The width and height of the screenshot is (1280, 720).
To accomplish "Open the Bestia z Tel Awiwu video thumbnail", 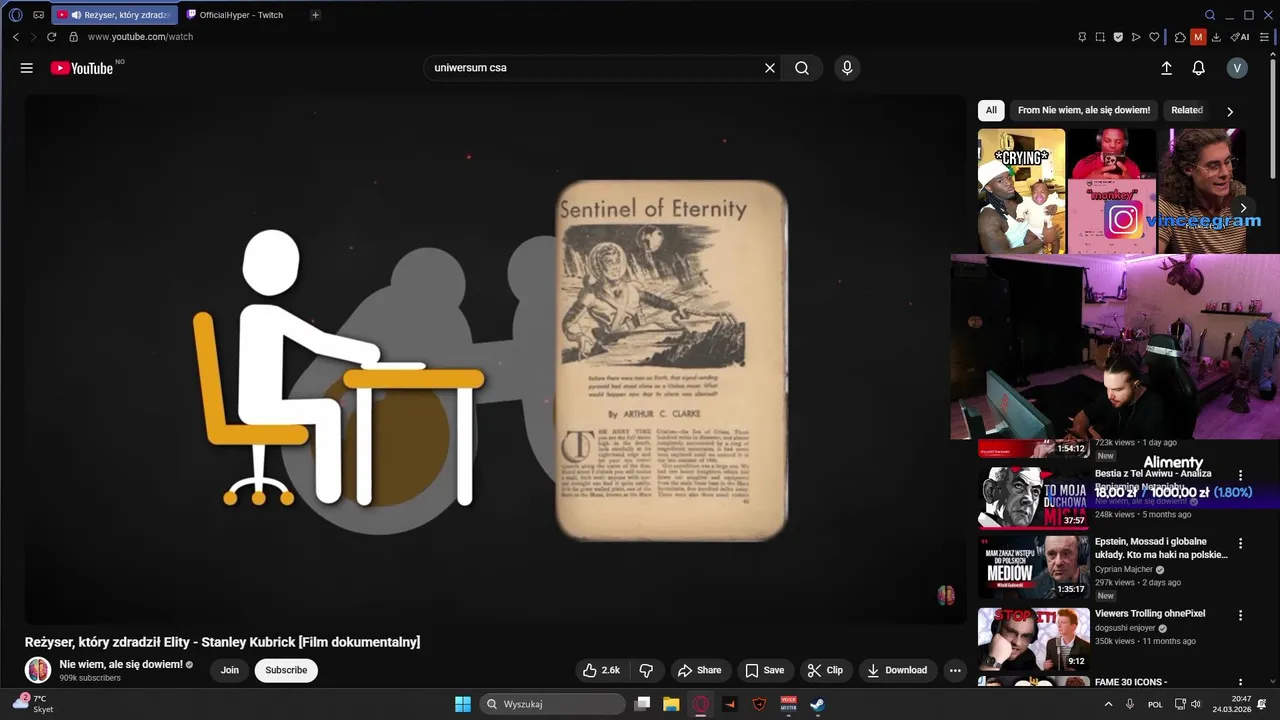I will [x=1033, y=497].
